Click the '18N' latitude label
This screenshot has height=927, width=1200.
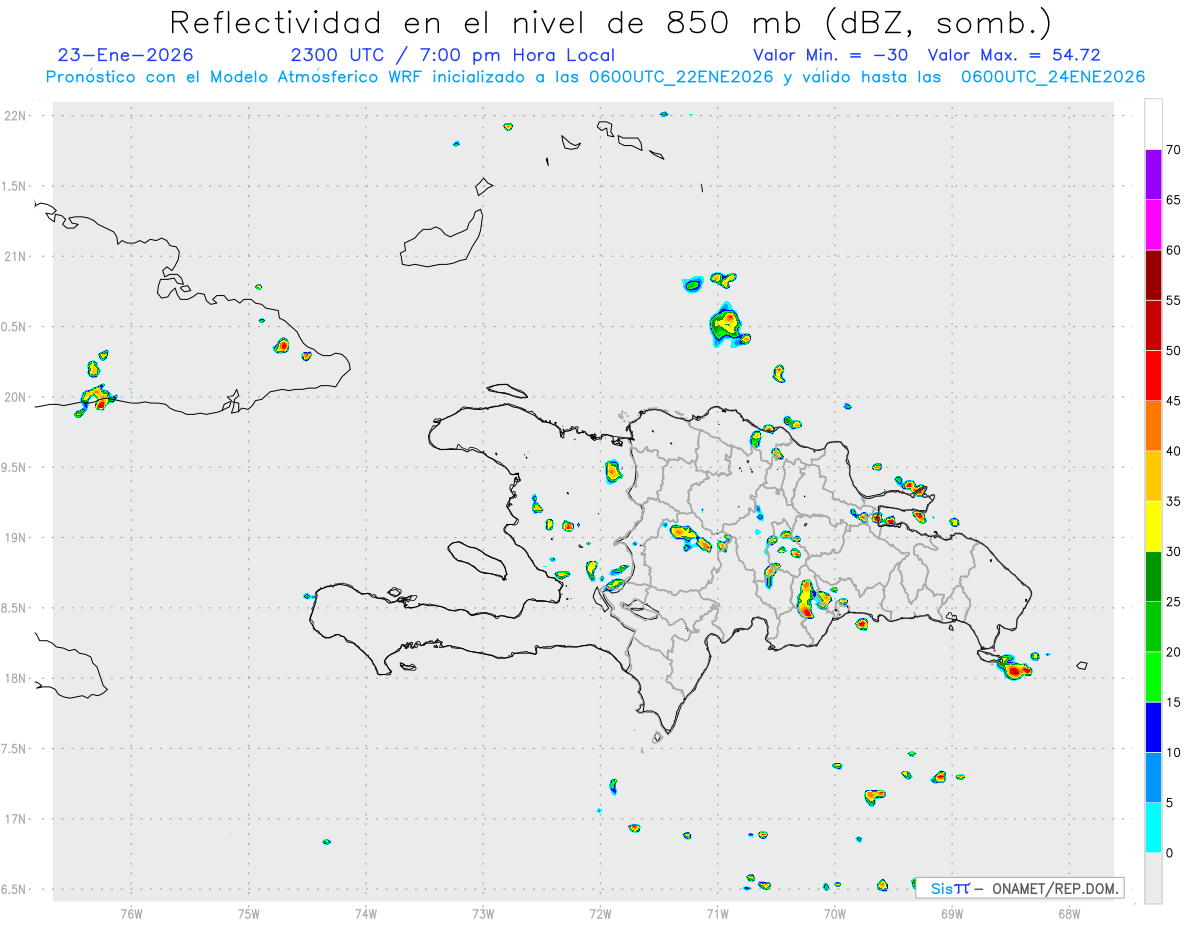[x=17, y=678]
